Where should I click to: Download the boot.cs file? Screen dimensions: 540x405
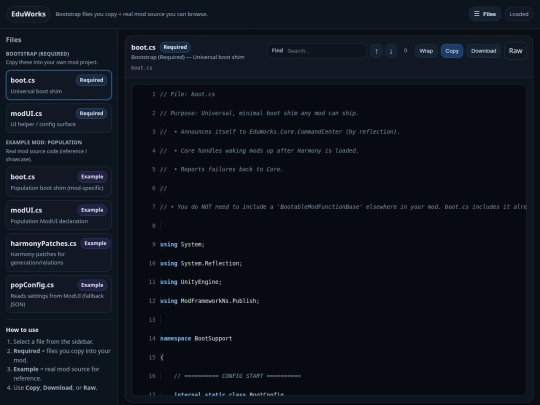point(484,51)
